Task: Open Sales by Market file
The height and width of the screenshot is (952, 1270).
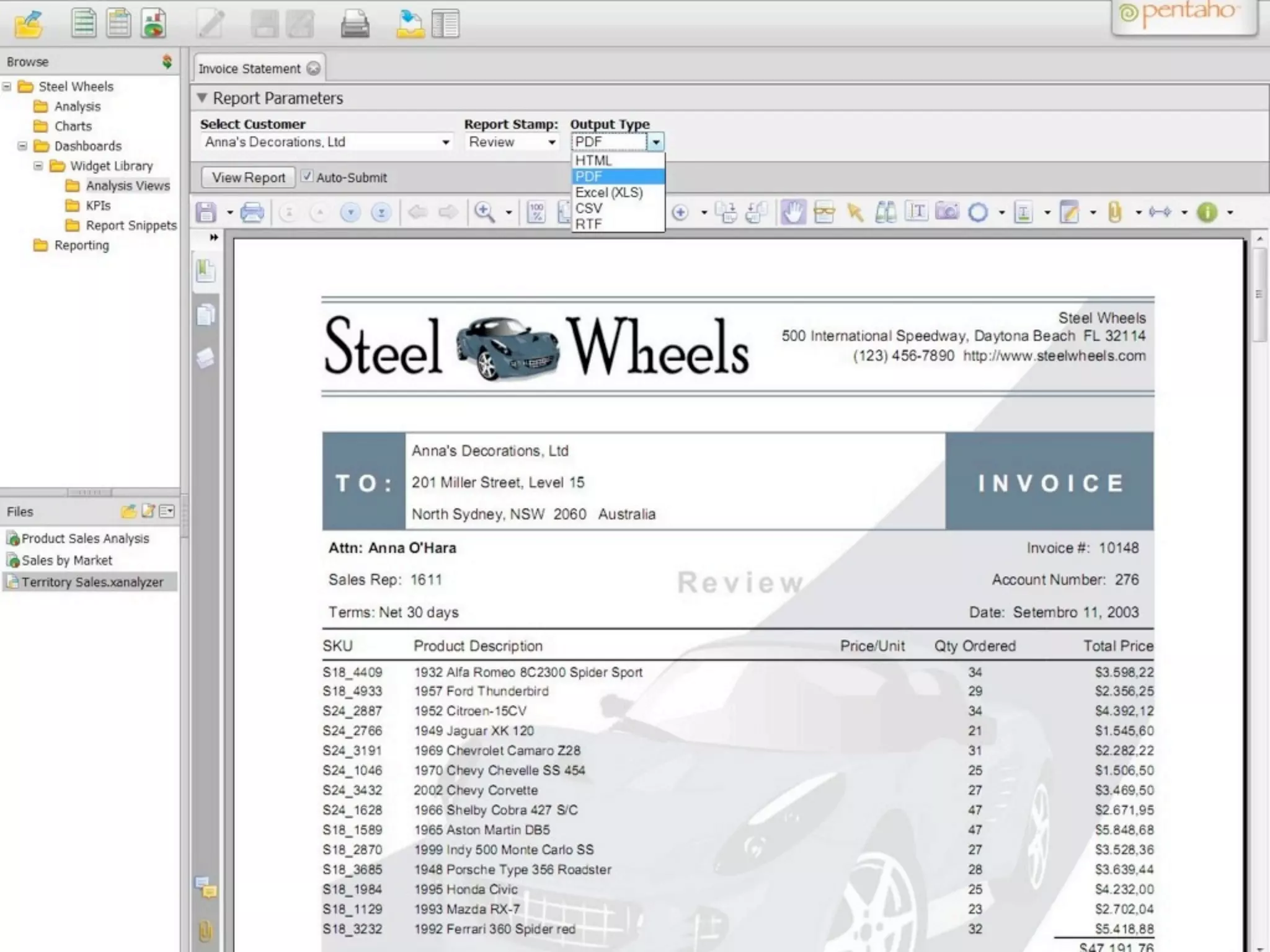Action: coord(66,560)
